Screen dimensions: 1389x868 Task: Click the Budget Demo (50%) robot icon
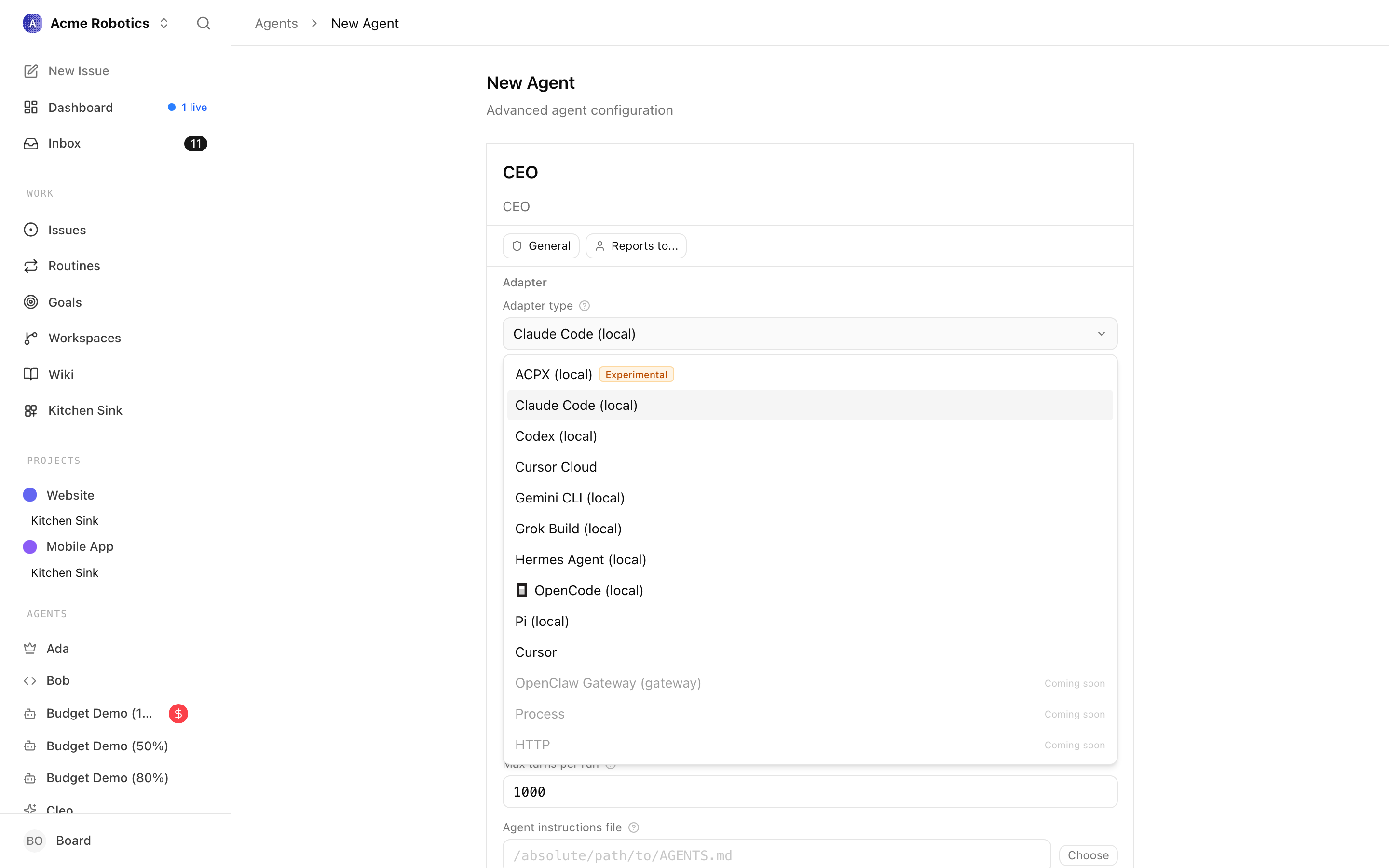(x=30, y=746)
